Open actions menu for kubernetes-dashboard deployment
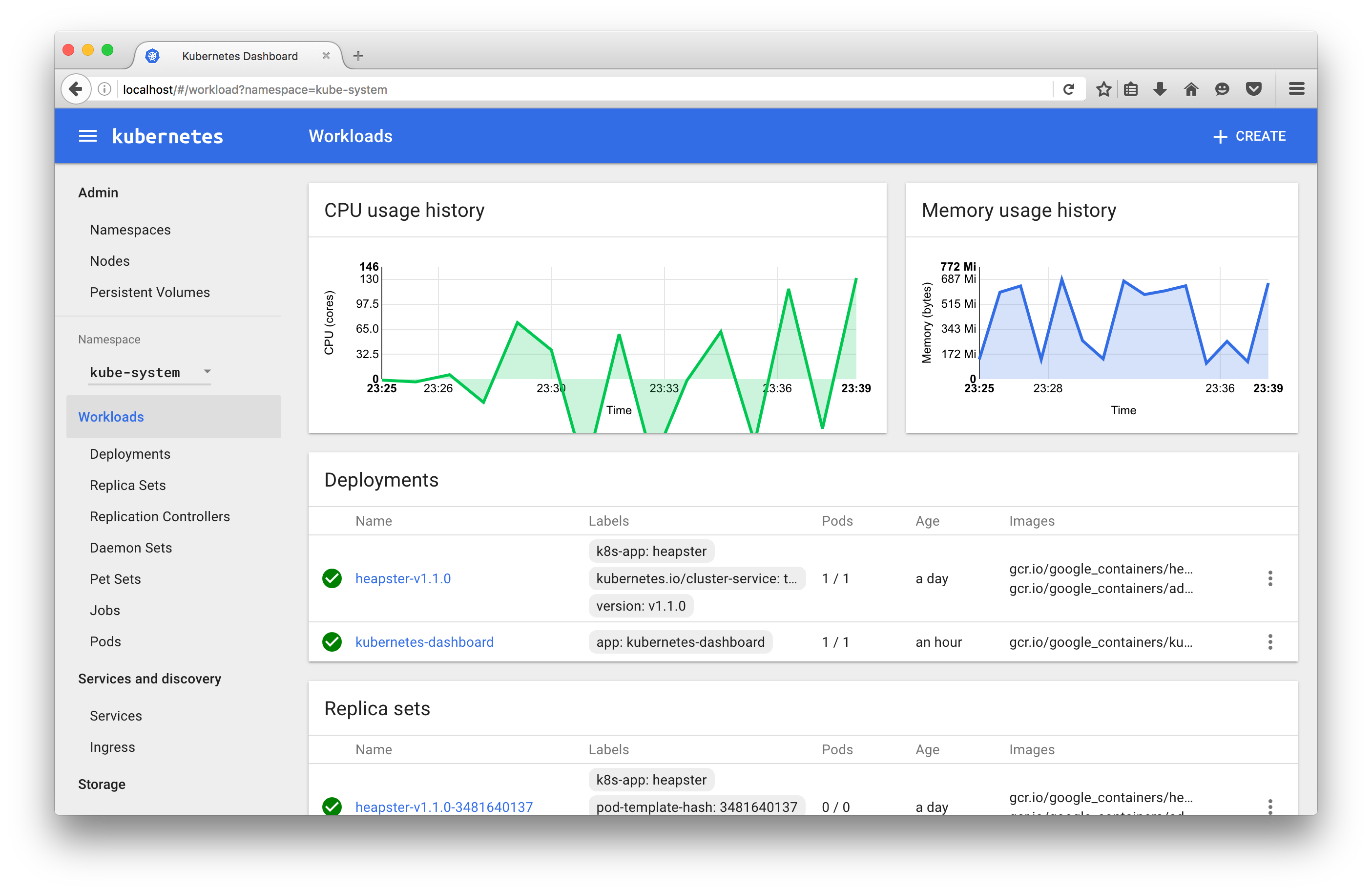 pos(1270,641)
